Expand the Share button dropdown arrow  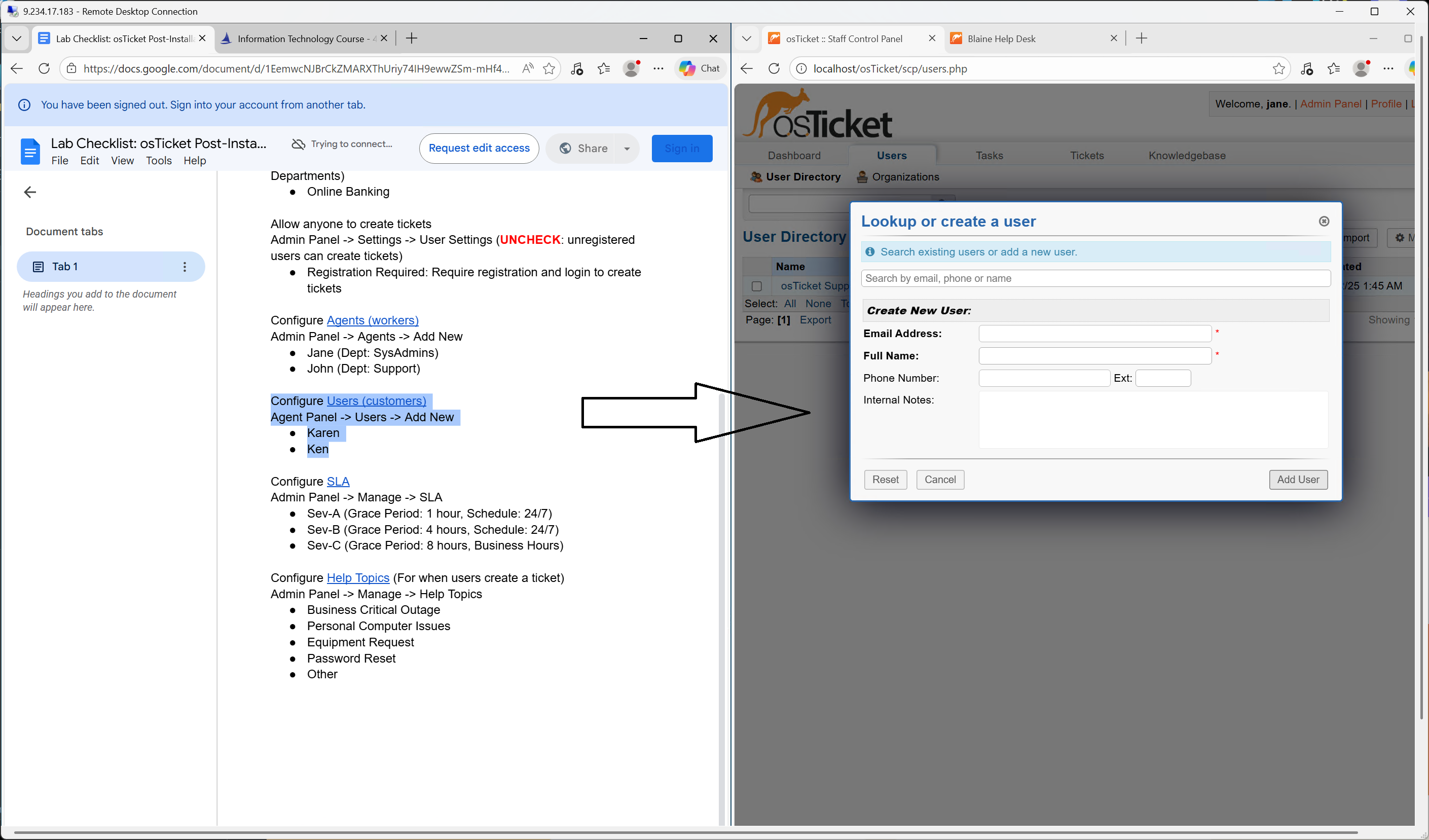pyautogui.click(x=627, y=149)
